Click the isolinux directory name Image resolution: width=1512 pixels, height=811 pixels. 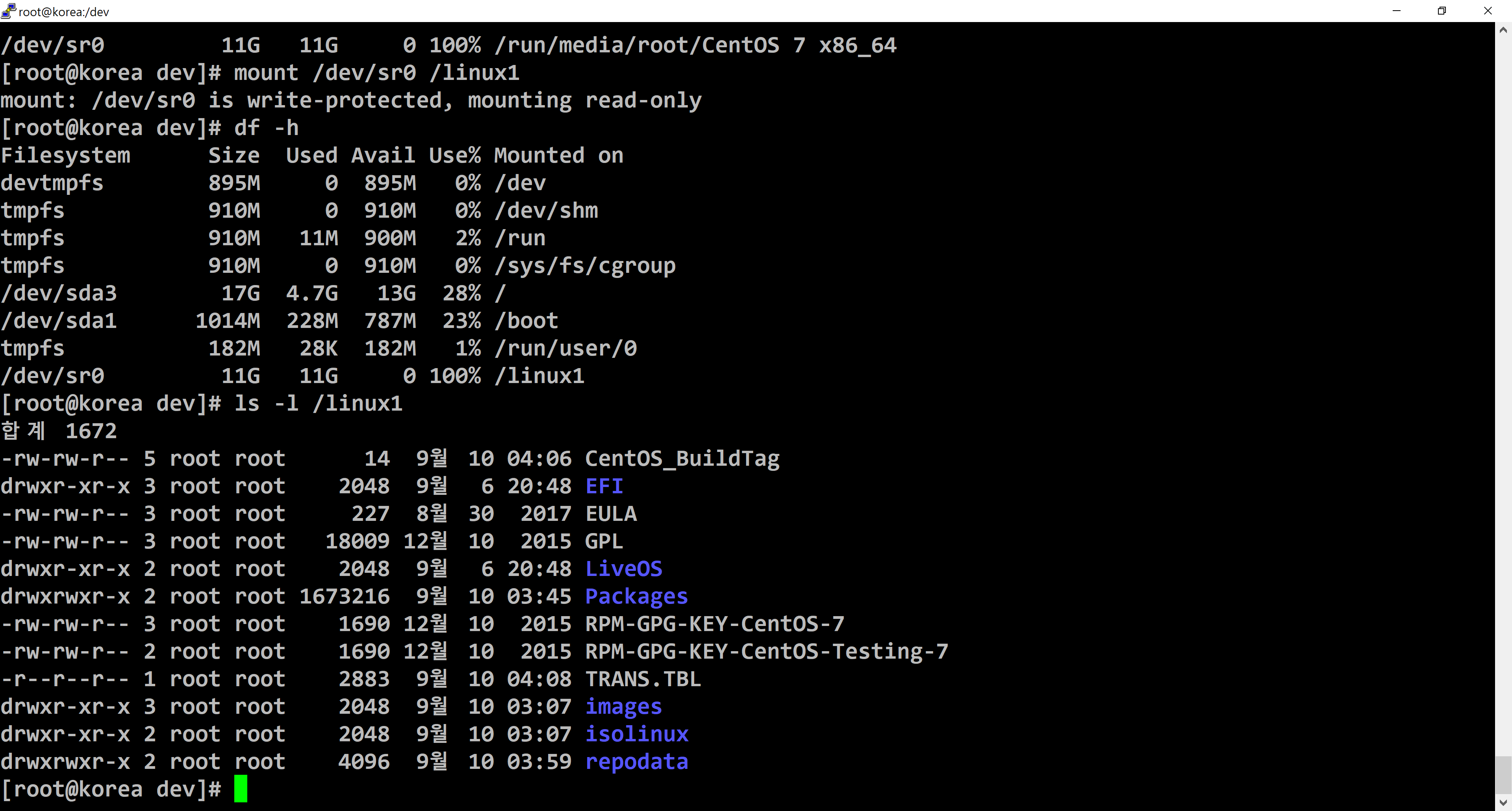coord(636,734)
